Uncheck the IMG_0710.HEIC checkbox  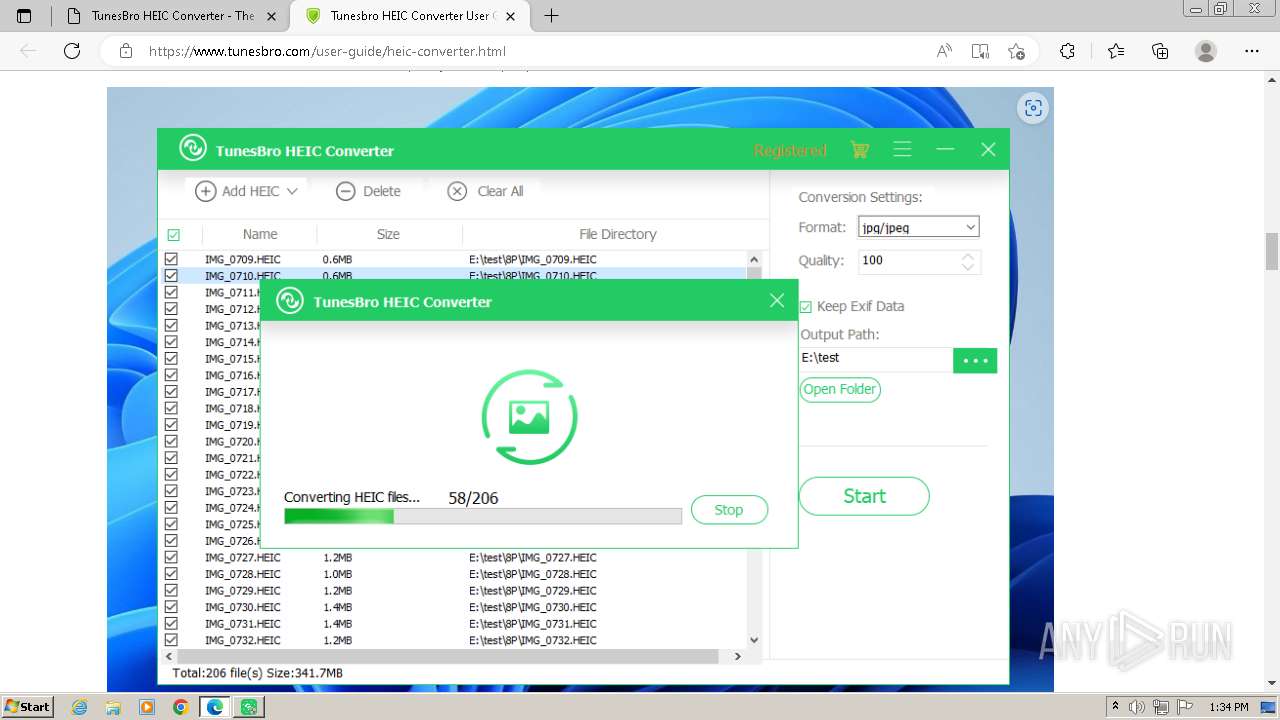click(171, 276)
